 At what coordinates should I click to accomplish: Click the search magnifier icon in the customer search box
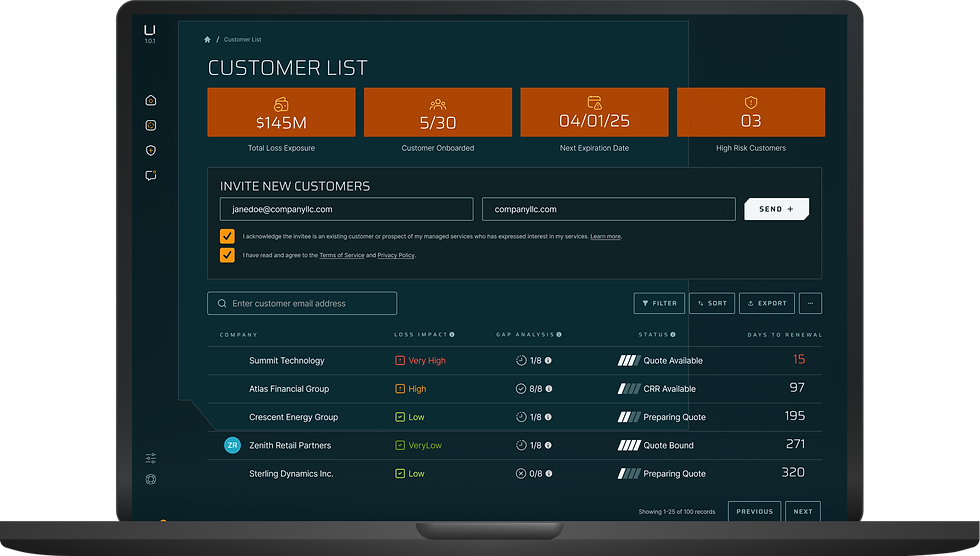(x=222, y=304)
